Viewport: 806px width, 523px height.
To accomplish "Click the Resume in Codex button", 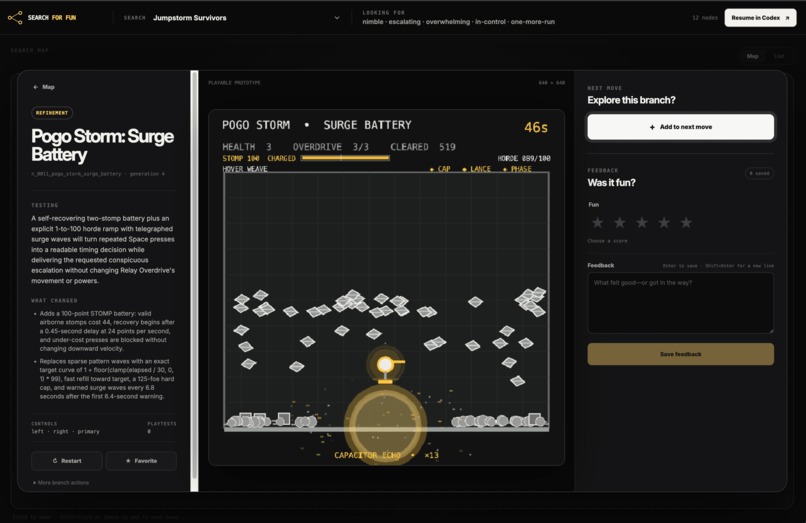I will click(760, 17).
